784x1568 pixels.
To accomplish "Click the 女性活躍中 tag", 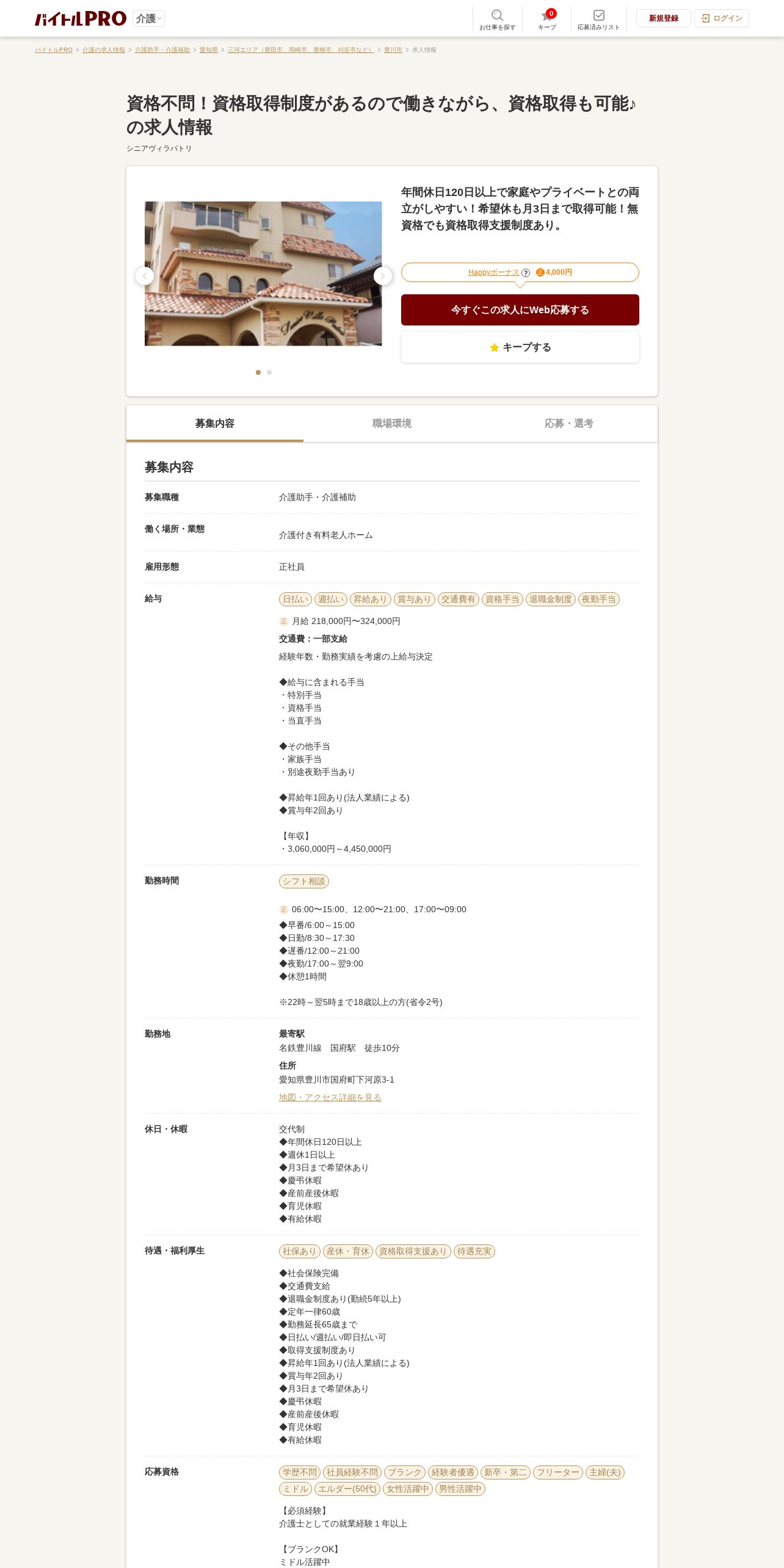I will click(x=408, y=1489).
